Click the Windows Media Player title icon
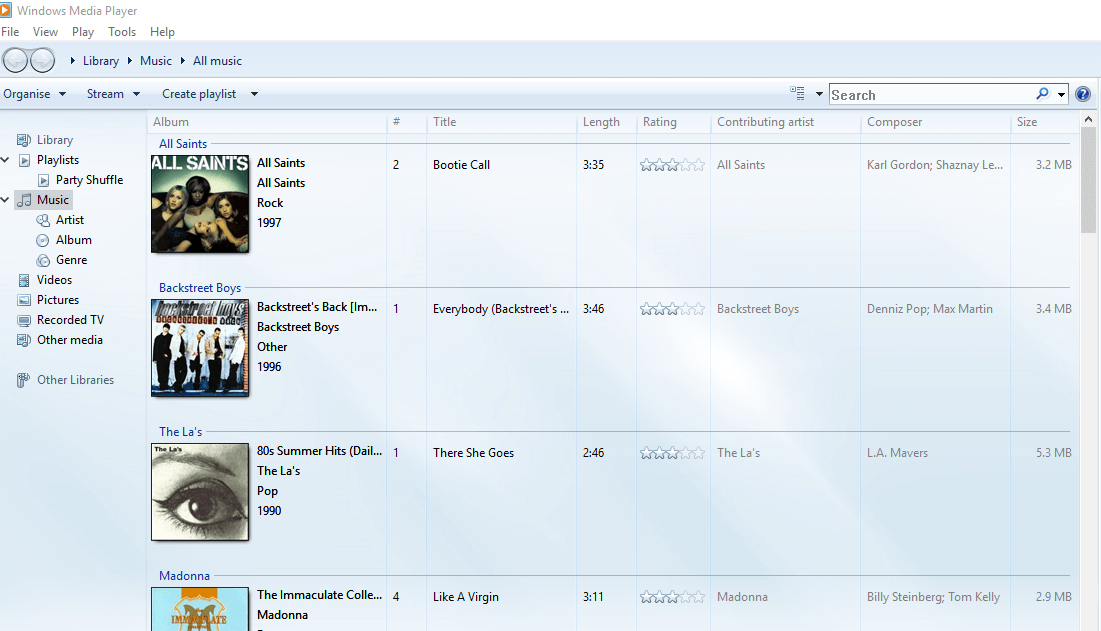 [6, 11]
